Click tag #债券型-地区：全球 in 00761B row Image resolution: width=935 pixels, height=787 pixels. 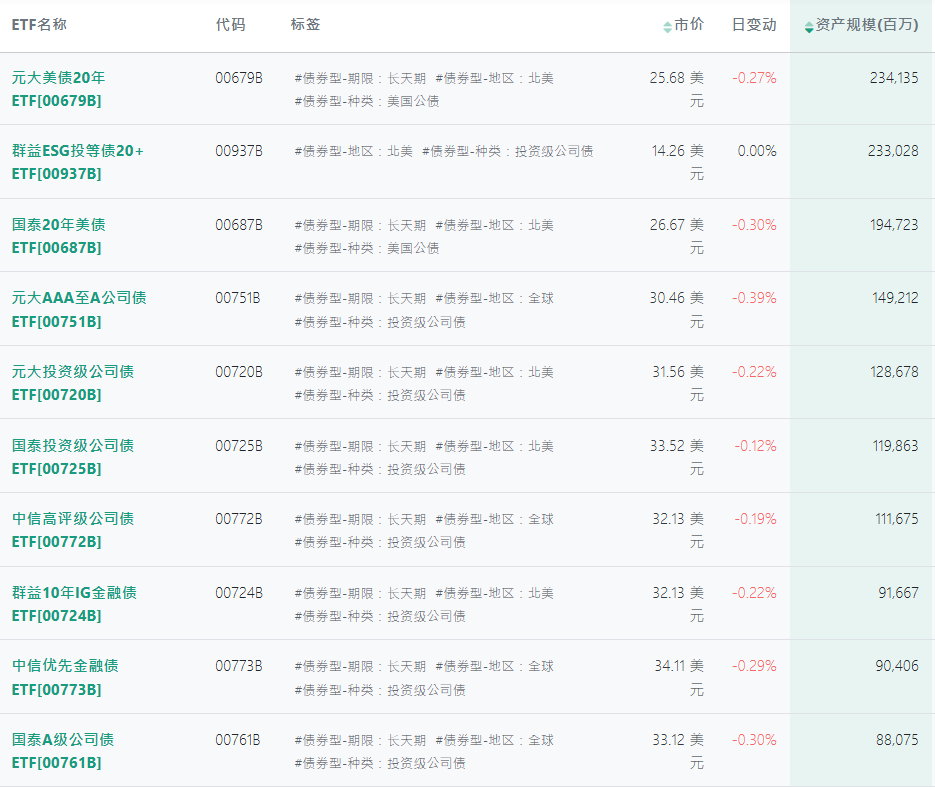point(494,740)
